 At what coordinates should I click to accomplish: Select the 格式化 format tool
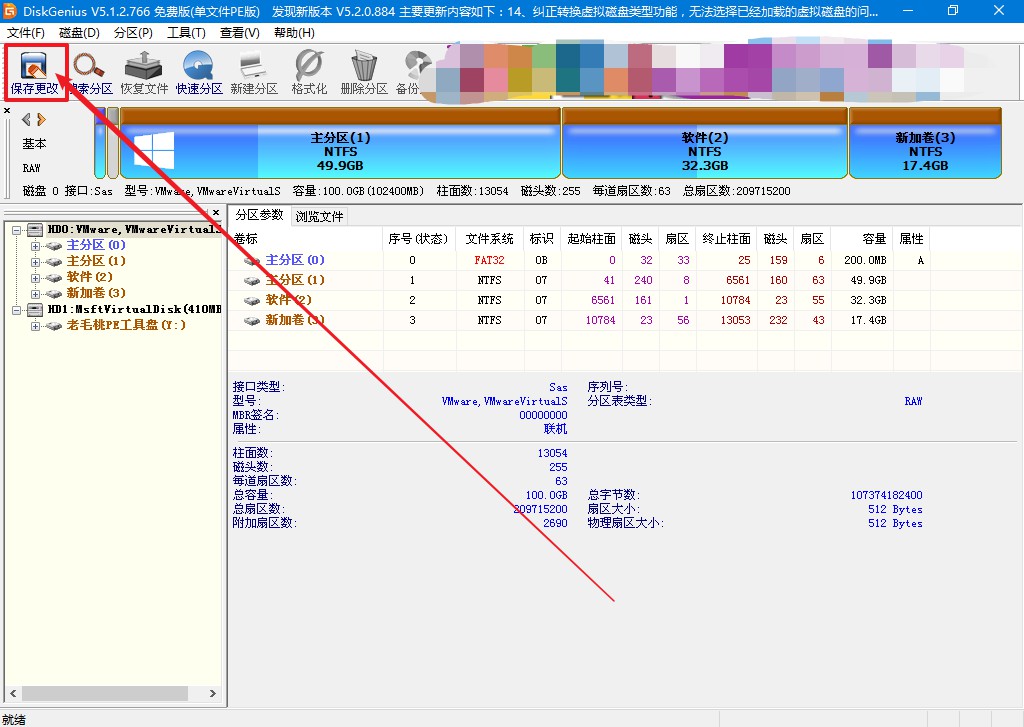click(x=309, y=73)
